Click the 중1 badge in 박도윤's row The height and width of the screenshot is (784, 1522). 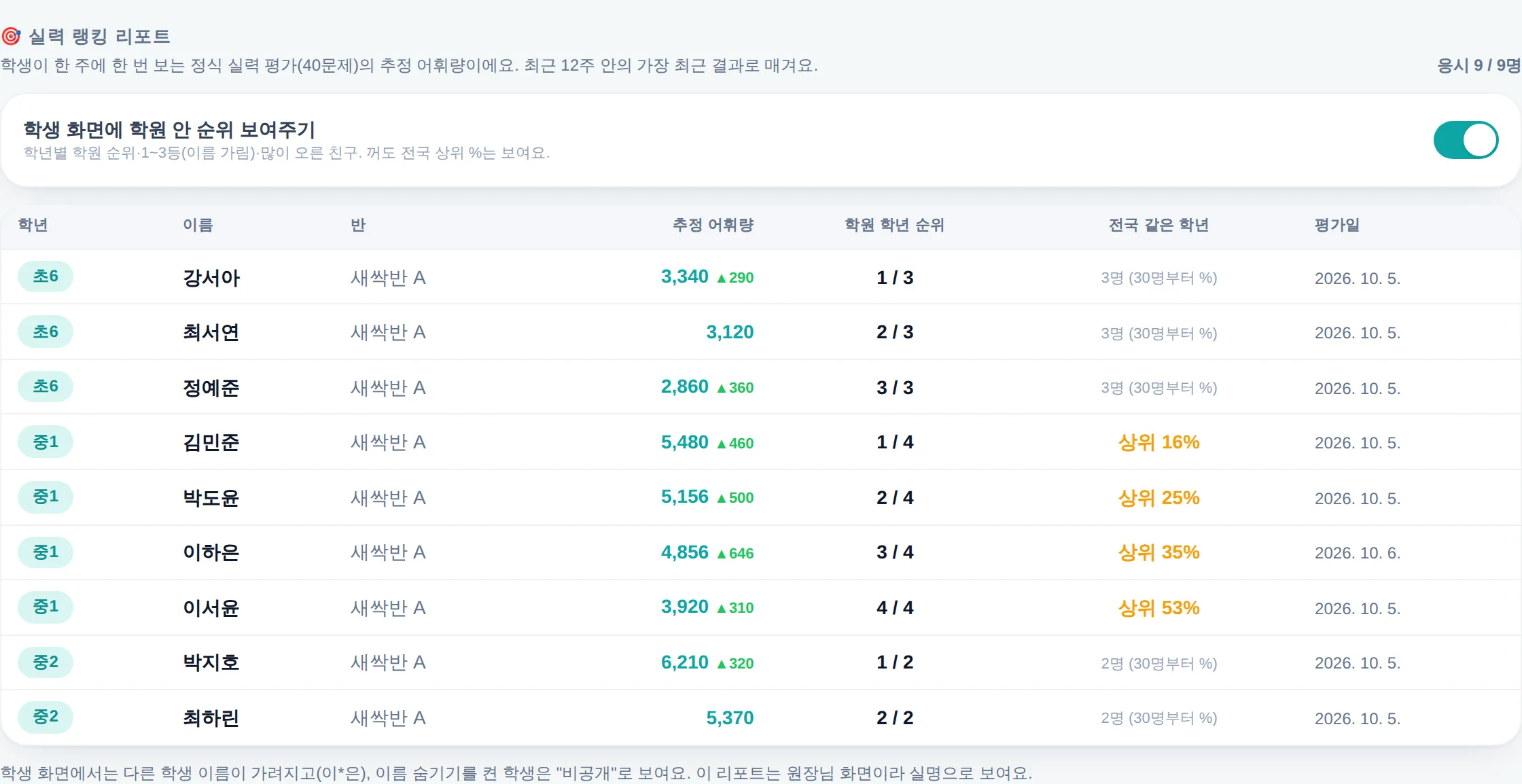click(x=46, y=497)
